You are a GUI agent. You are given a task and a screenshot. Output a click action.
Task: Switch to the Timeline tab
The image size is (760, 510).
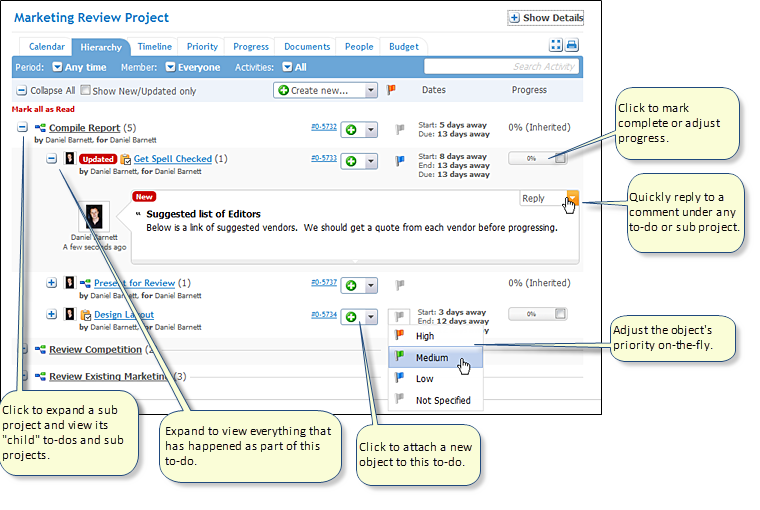click(155, 46)
